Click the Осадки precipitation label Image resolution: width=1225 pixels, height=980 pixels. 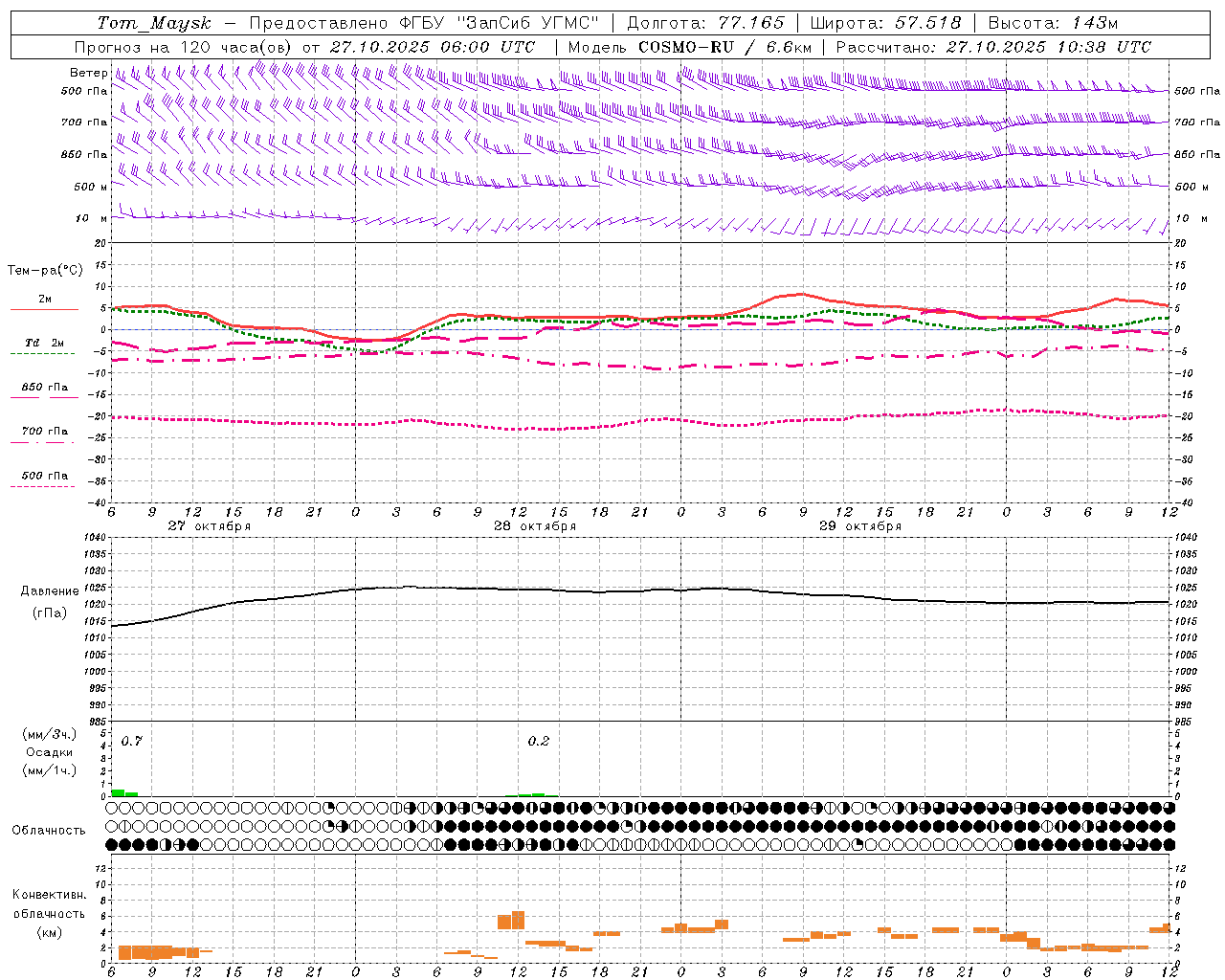click(x=50, y=752)
